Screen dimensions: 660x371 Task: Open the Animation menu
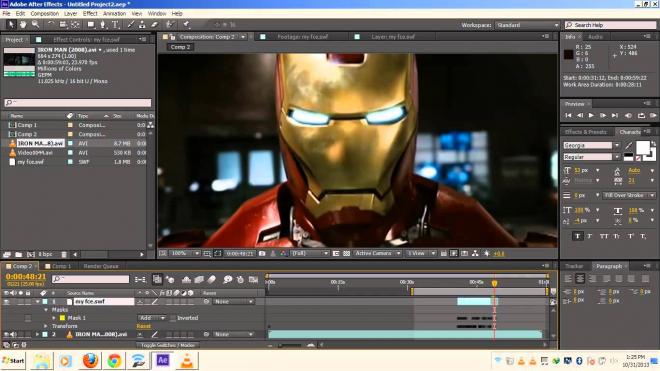(x=114, y=13)
